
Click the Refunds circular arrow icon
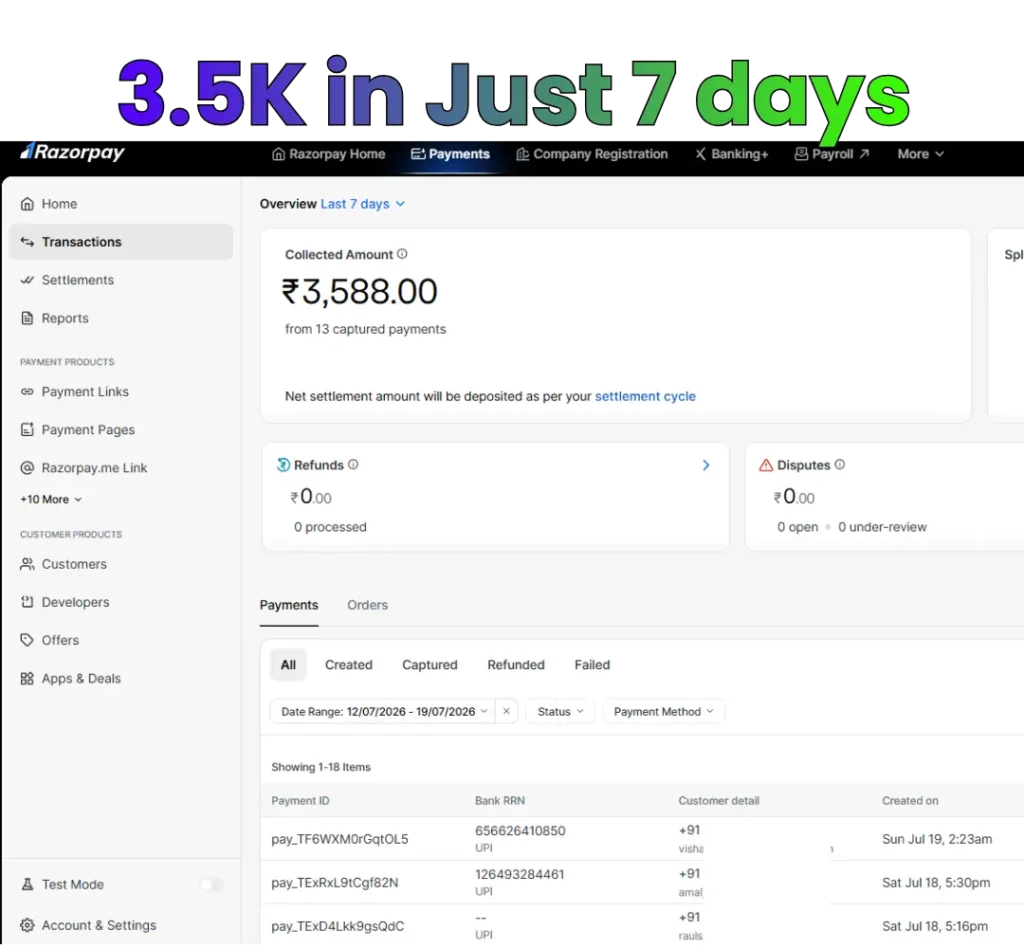pos(283,465)
